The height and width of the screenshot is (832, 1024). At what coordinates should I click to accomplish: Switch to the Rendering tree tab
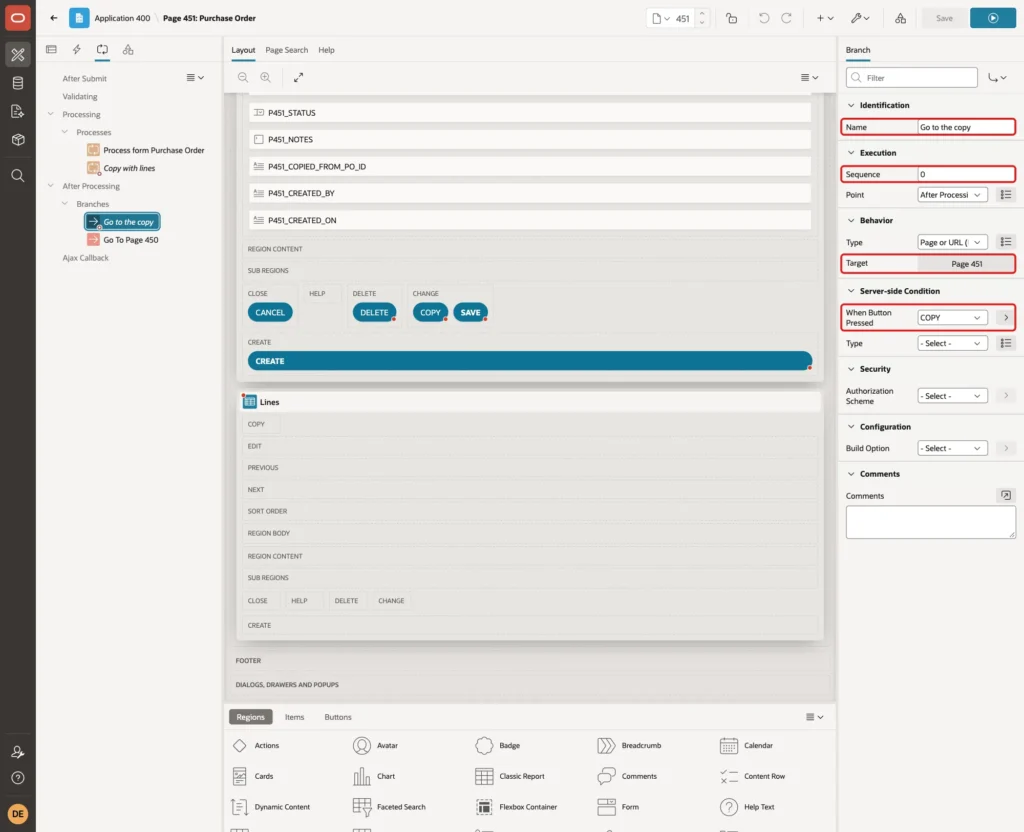52,50
